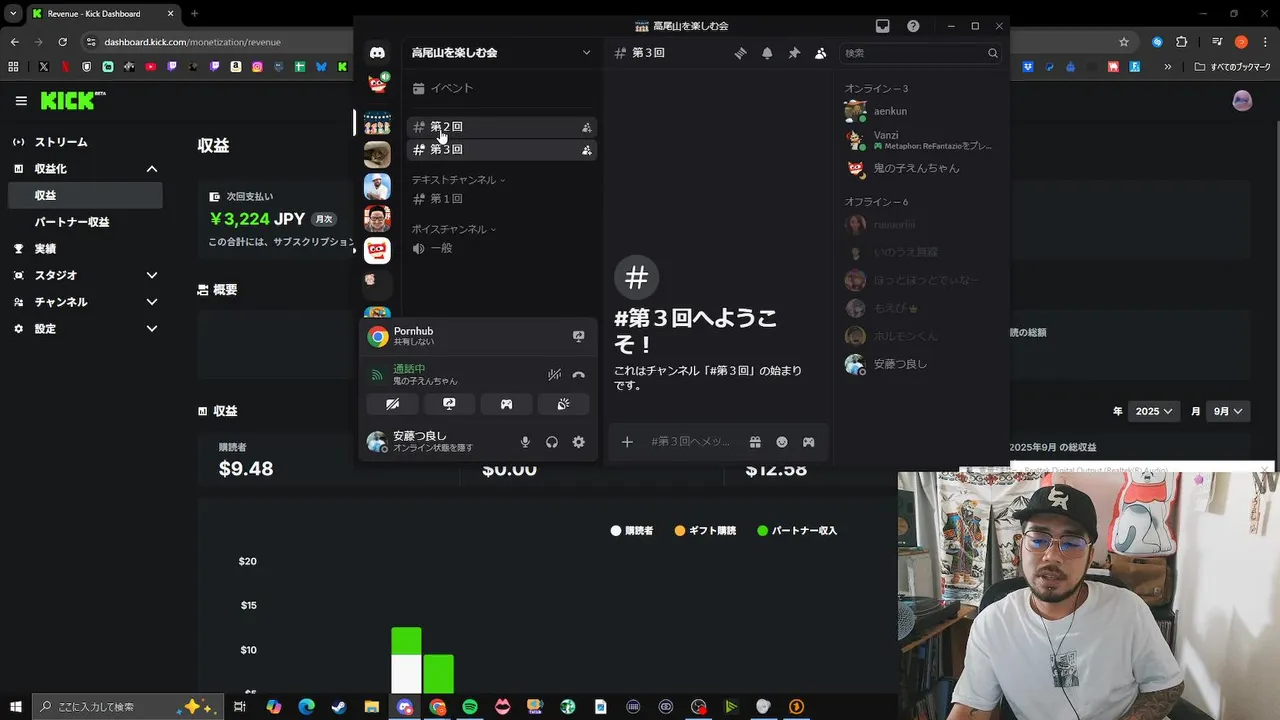Open threads icon in Discord channel header
1280x720 pixels.
click(x=740, y=53)
